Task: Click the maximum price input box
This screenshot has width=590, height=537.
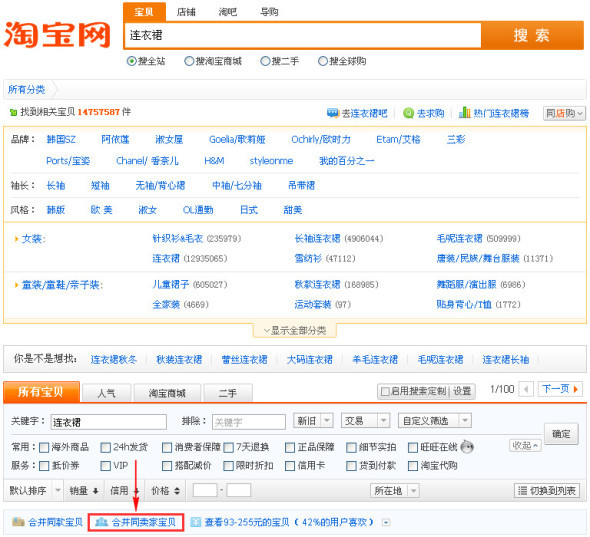Action: pos(239,490)
